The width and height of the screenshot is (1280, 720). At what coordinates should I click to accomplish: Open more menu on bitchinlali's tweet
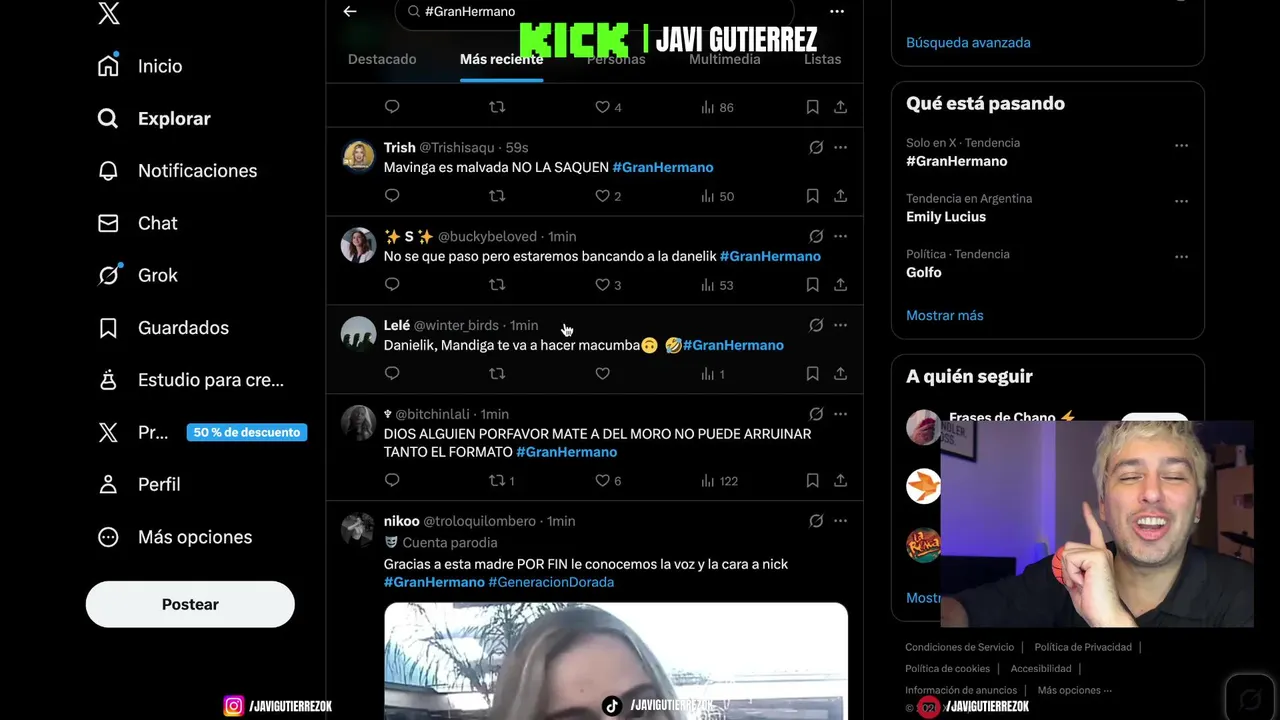pyautogui.click(x=840, y=414)
